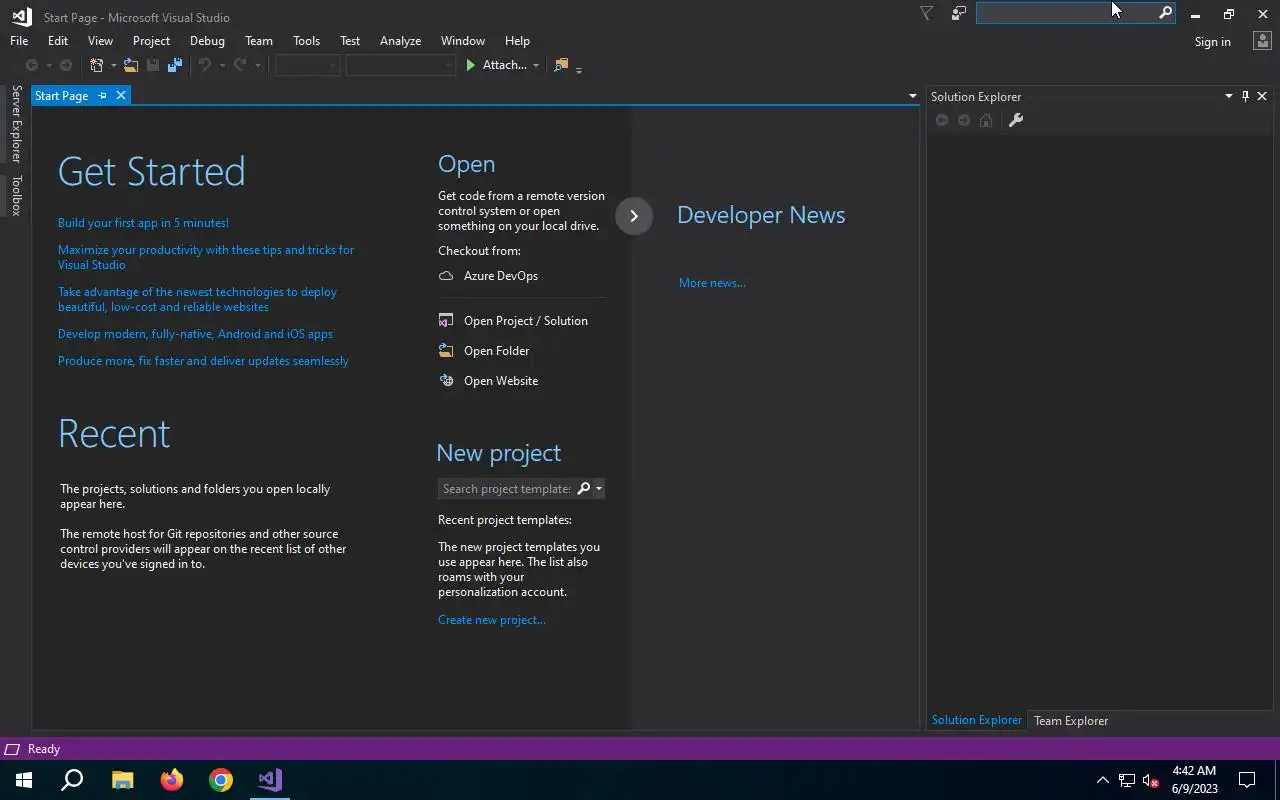
Task: Click the Navigate Backward toolbar icon
Action: pos(32,65)
